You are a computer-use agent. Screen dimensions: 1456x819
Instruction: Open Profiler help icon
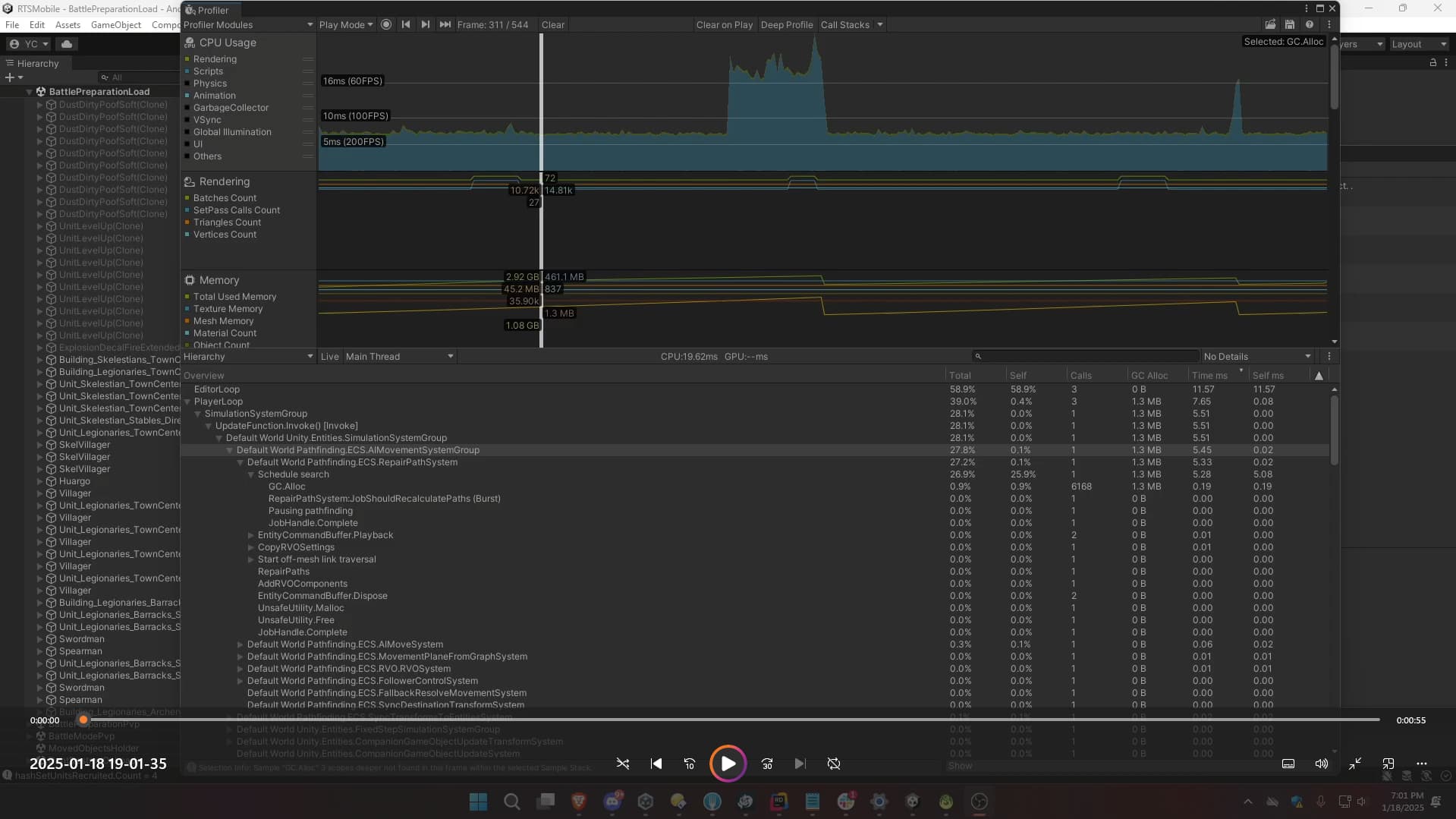(x=1309, y=24)
